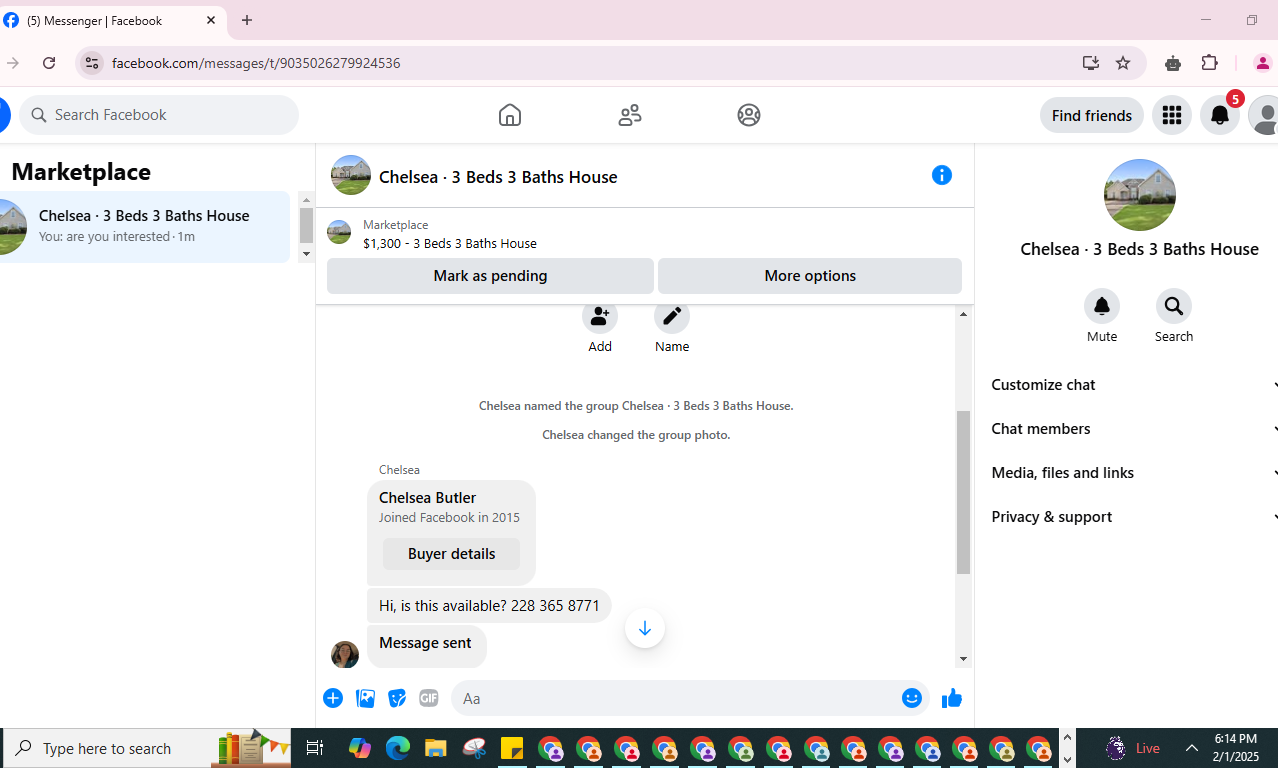This screenshot has height=768, width=1278.
Task: Open the emoji picker
Action: tap(912, 698)
